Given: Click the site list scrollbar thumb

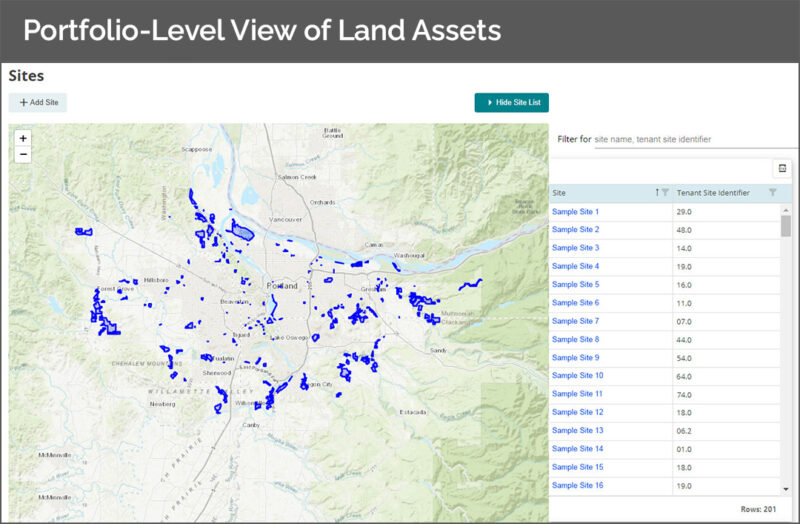Looking at the screenshot, I should click(x=786, y=226).
